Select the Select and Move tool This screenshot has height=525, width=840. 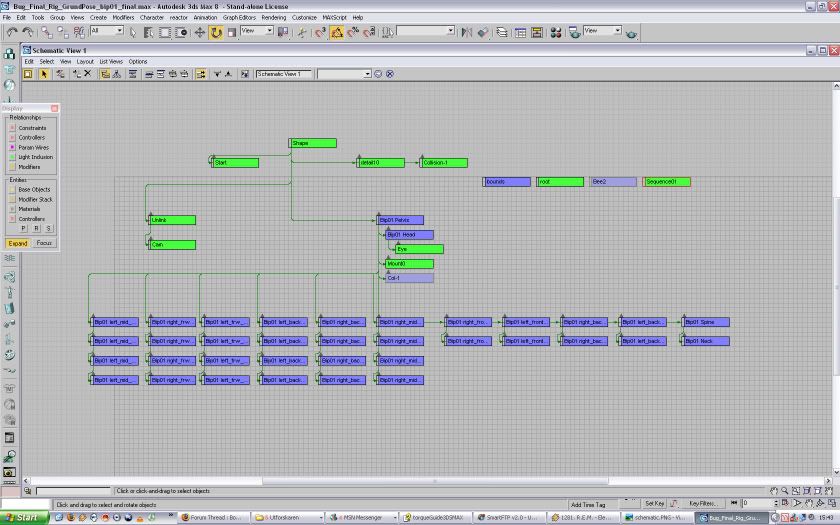(200, 32)
